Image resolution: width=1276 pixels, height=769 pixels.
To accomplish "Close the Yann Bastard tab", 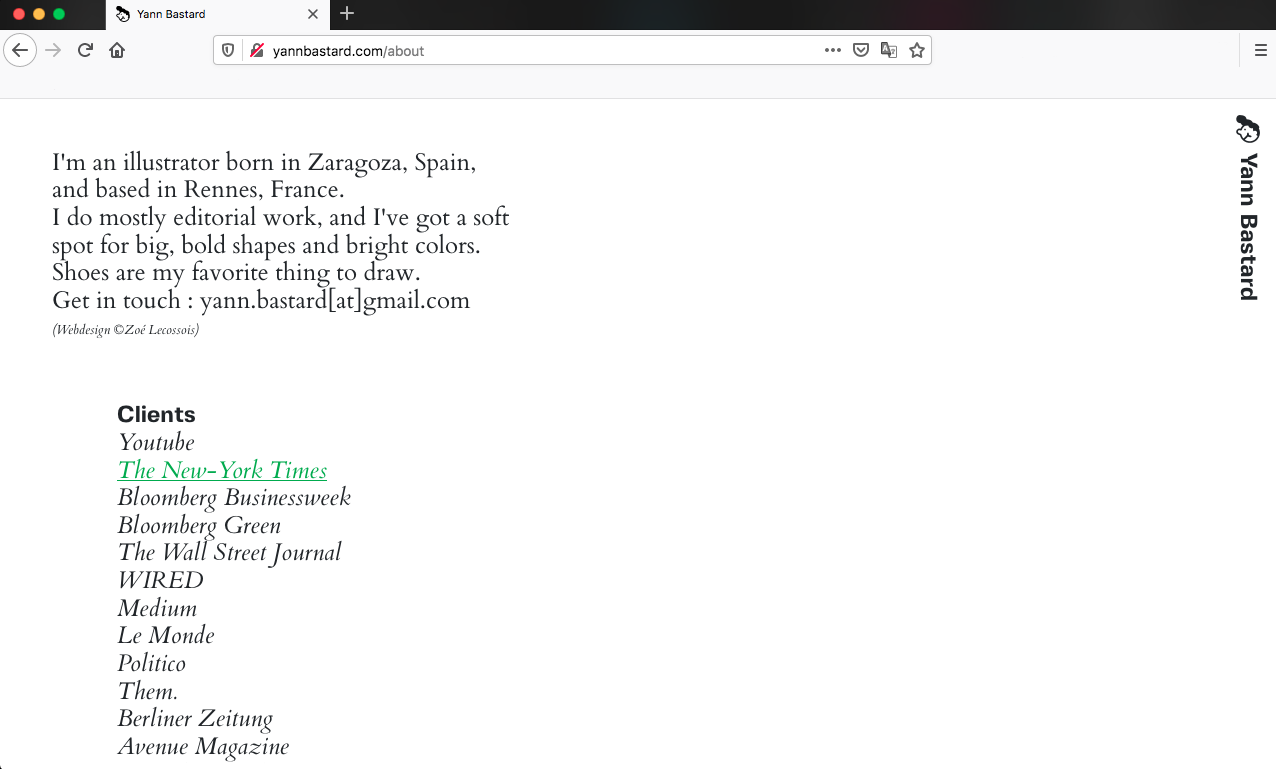I will tap(313, 14).
